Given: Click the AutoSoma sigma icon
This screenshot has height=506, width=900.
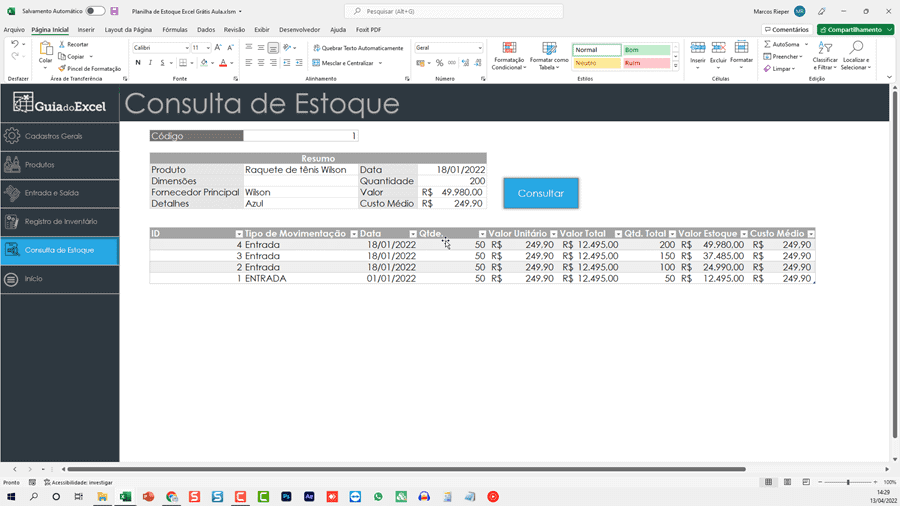Looking at the screenshot, I should coord(767,44).
